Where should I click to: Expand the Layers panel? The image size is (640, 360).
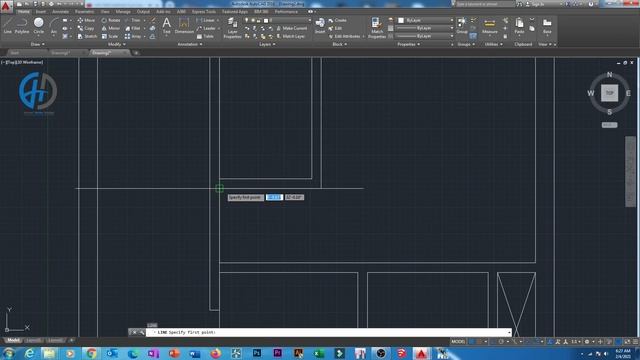[267, 44]
